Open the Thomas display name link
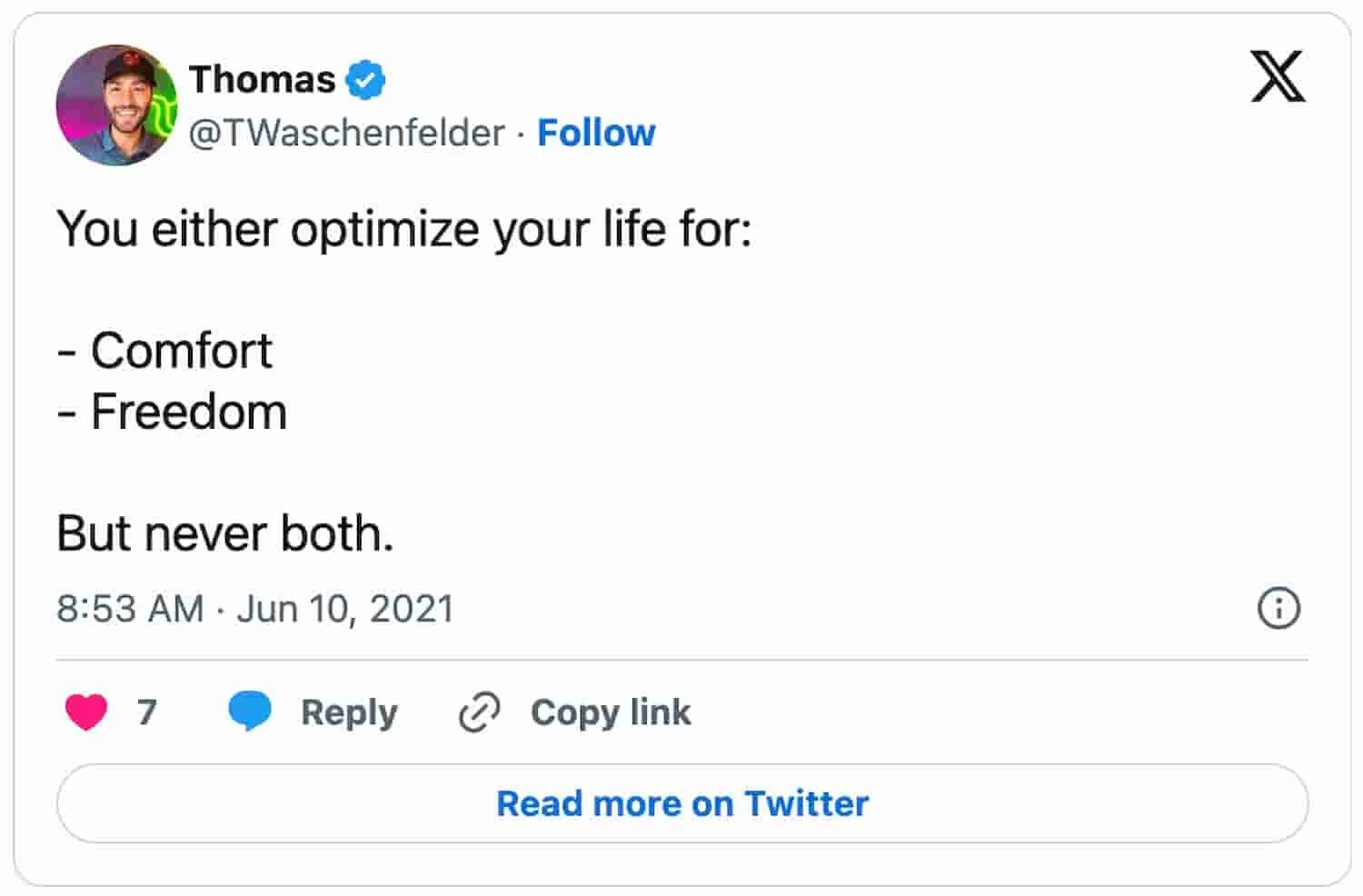Viewport: 1363px width, 896px height. pyautogui.click(x=263, y=79)
